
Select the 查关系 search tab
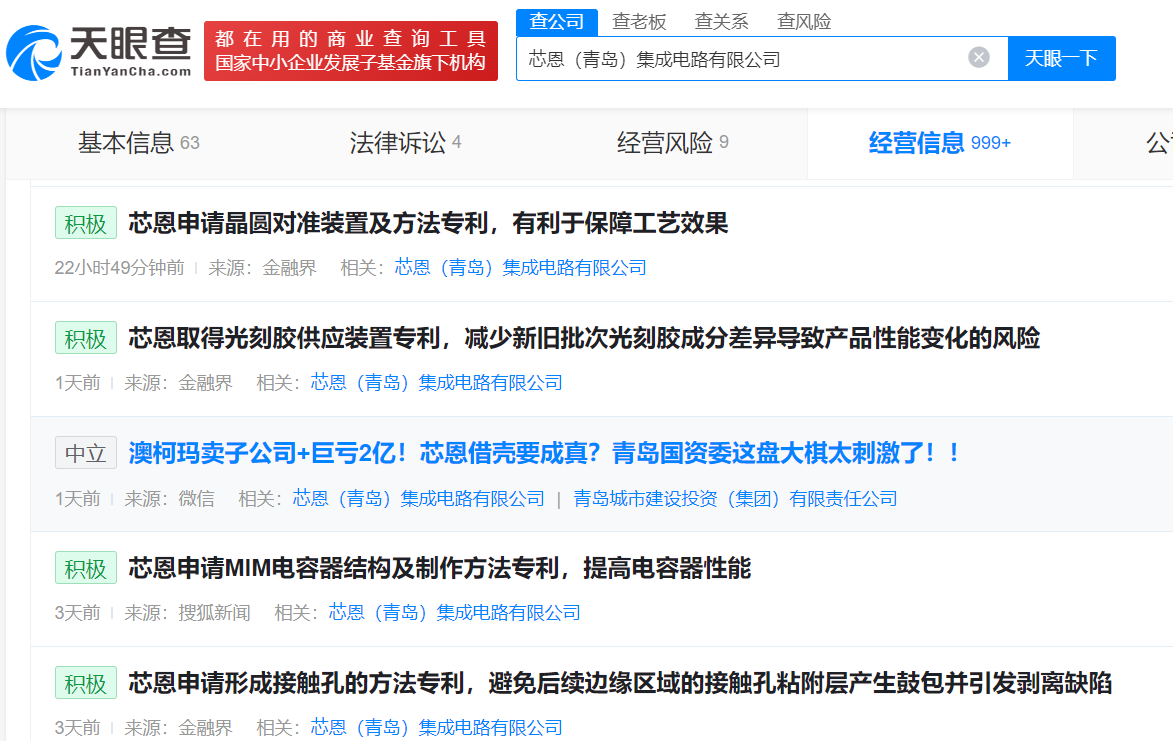point(721,22)
